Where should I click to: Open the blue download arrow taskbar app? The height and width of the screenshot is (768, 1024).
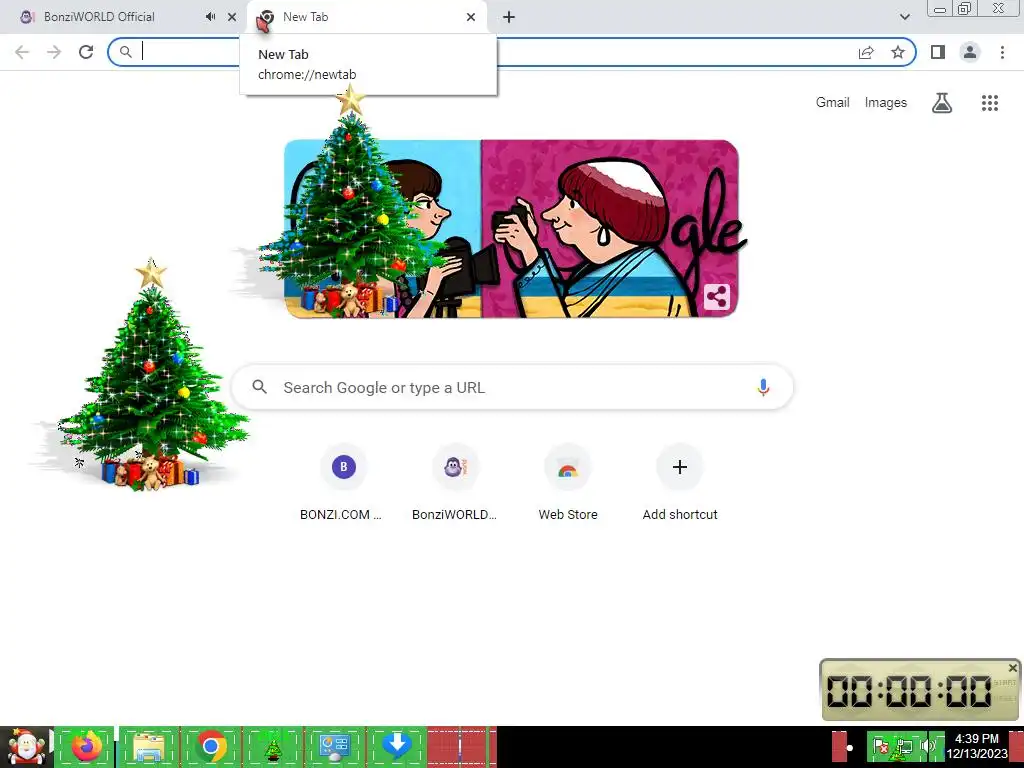click(x=396, y=746)
